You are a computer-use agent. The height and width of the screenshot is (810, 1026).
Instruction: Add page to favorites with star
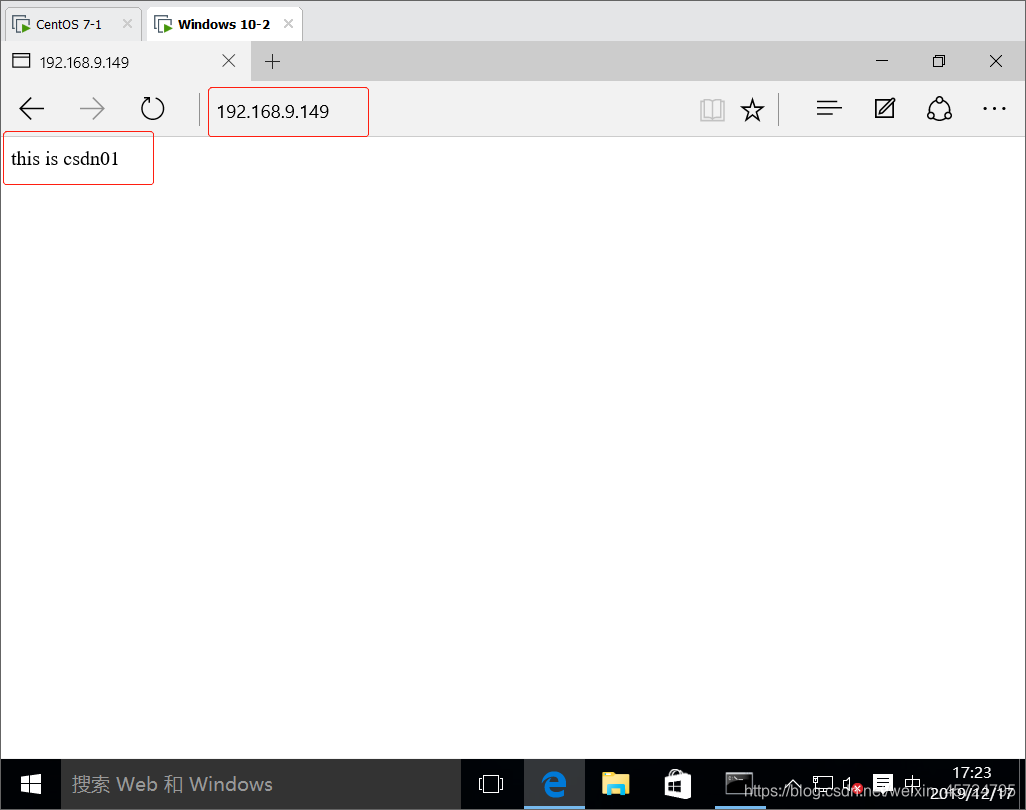pyautogui.click(x=752, y=110)
